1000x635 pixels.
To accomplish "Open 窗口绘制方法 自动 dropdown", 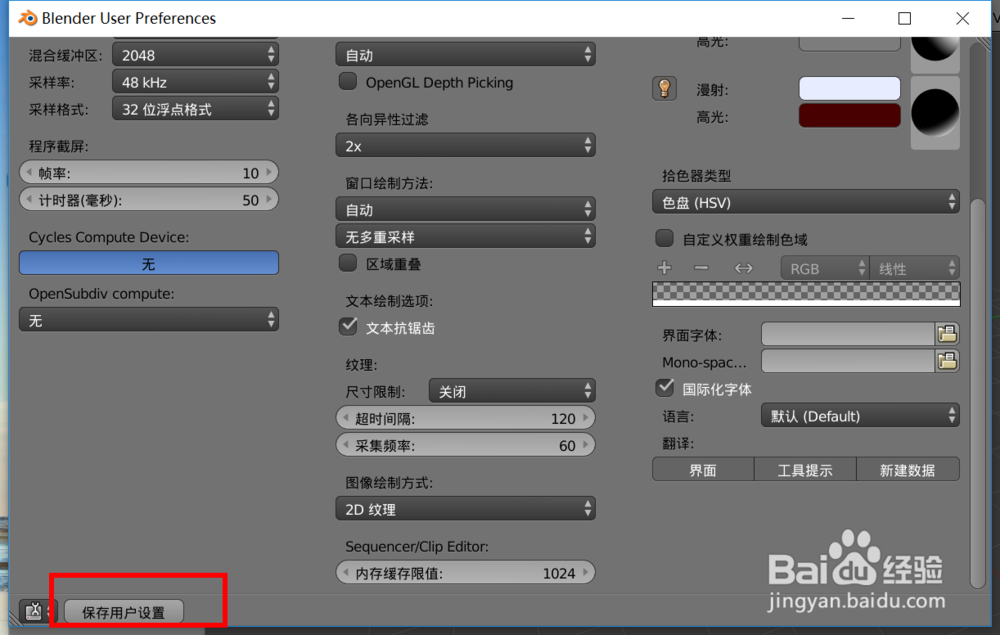I will pyautogui.click(x=466, y=209).
